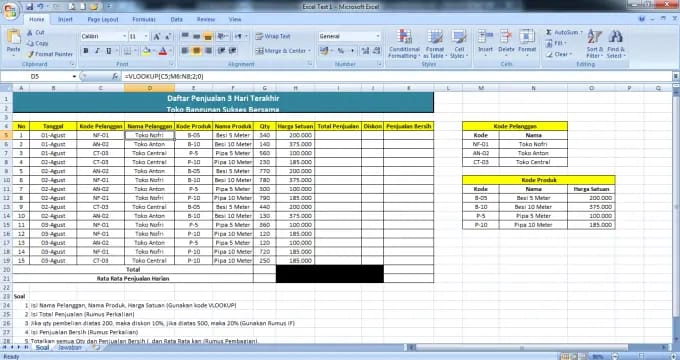This screenshot has height=360, width=680.
Task: Toggle Align Text Right
Action: tap(208, 51)
